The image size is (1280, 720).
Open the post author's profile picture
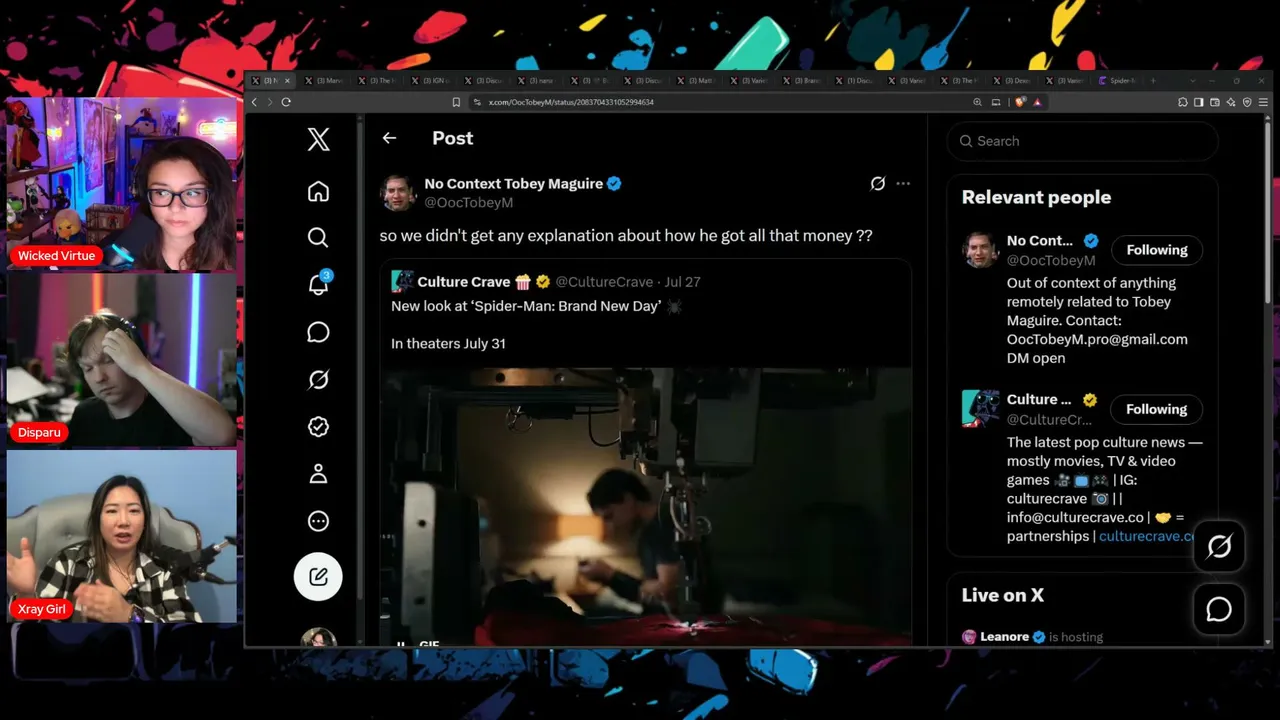click(398, 192)
